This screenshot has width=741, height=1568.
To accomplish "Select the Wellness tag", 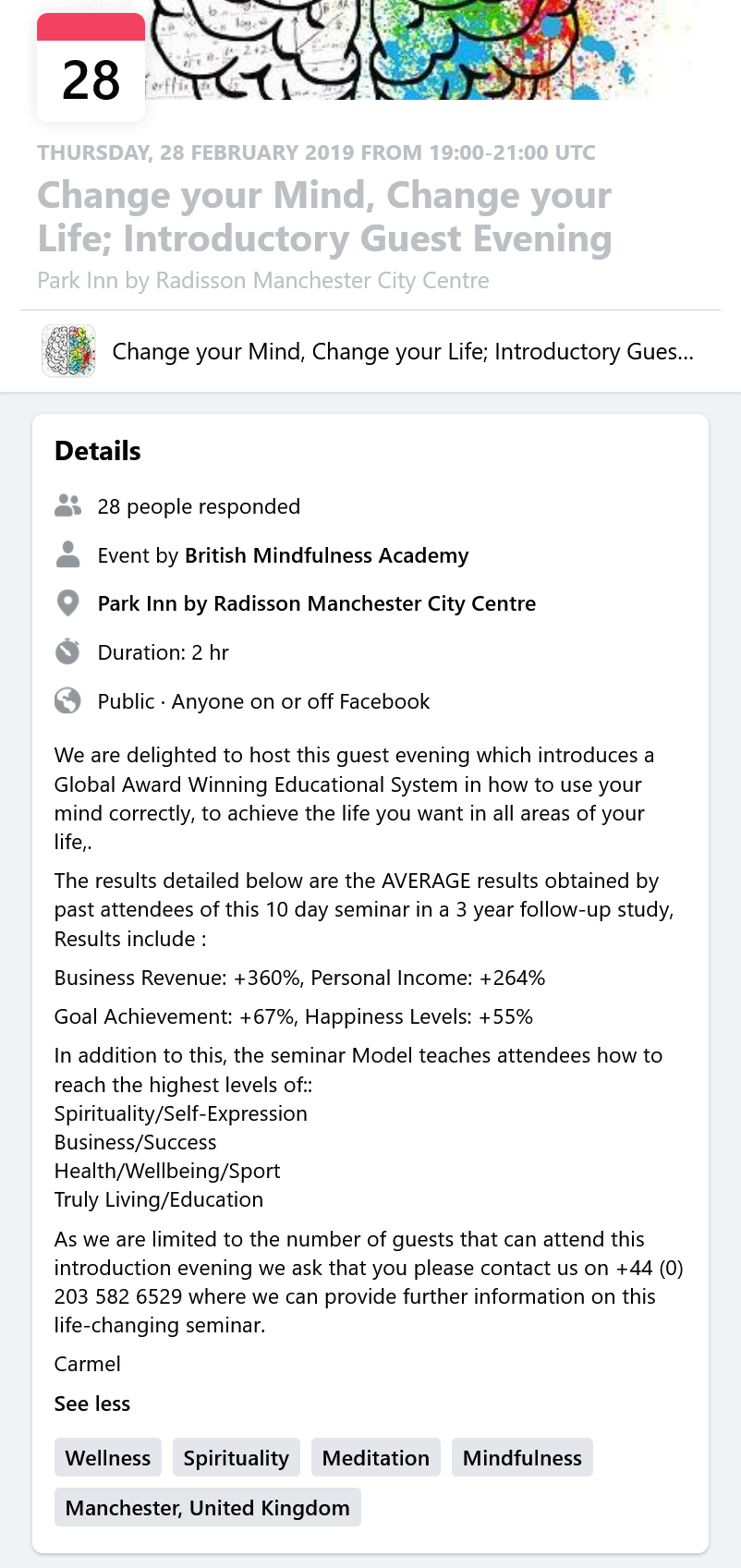I will (x=108, y=1458).
